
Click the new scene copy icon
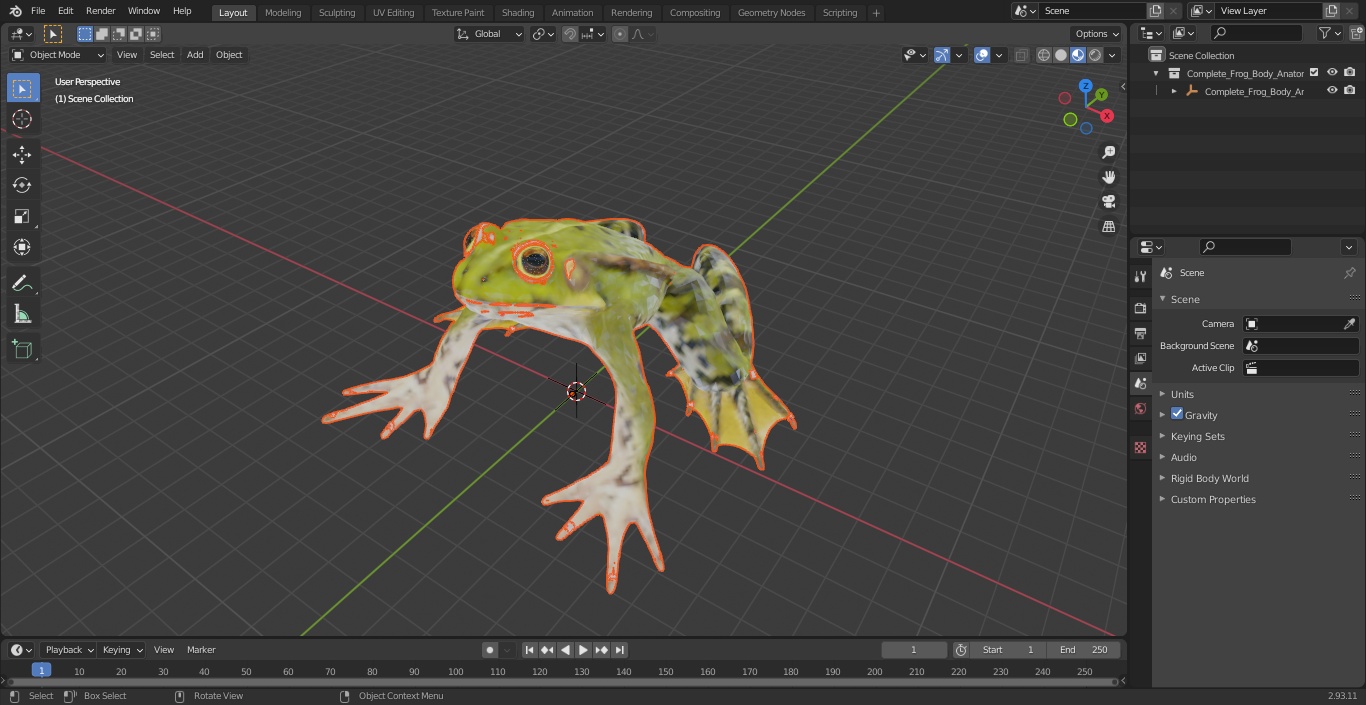(x=1155, y=11)
